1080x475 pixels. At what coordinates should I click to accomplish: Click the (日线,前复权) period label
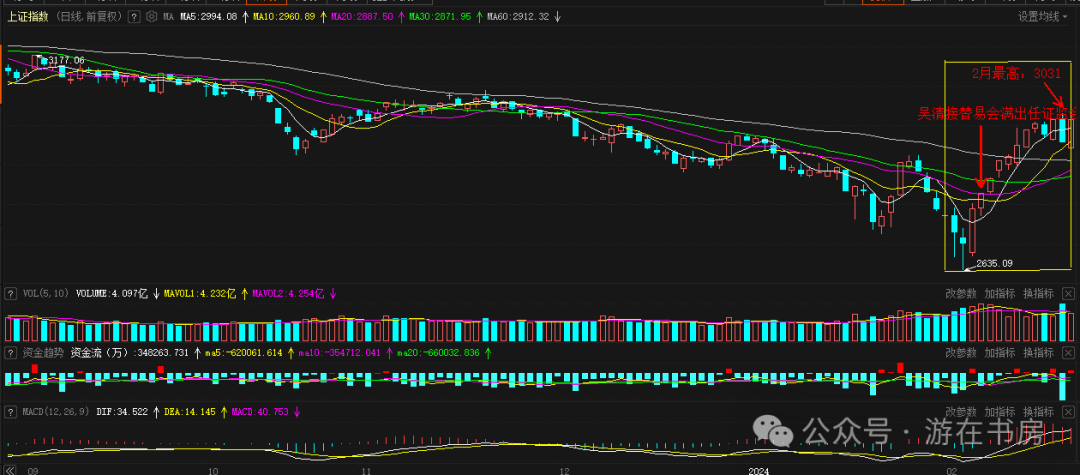click(x=90, y=17)
